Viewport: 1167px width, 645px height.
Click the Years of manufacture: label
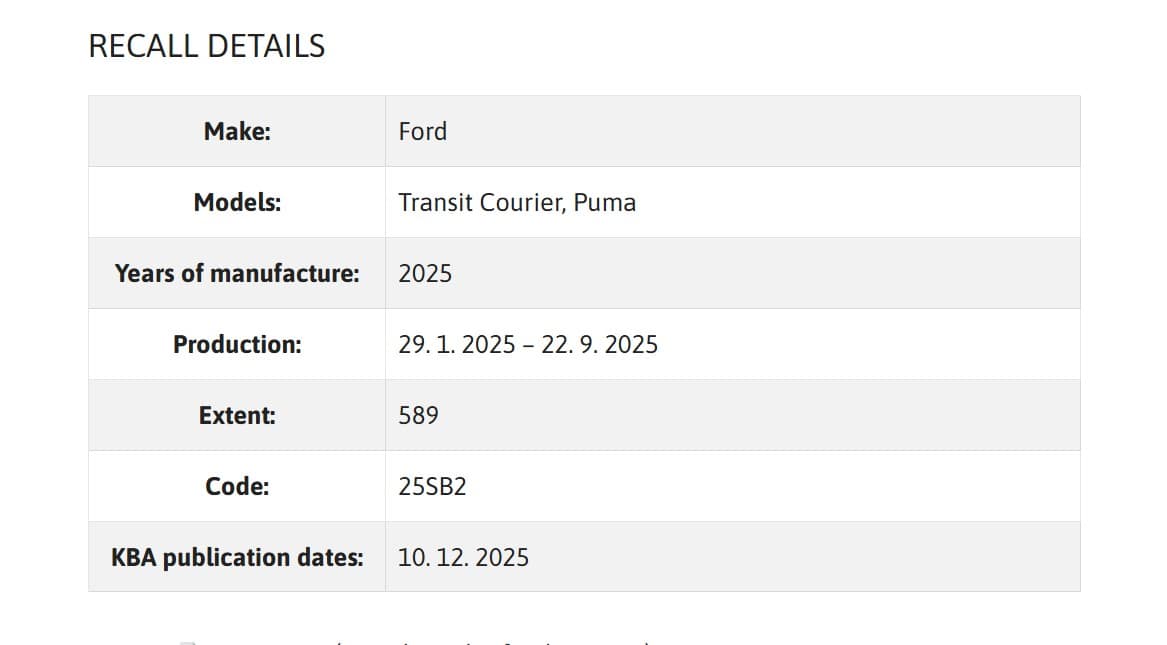237,273
